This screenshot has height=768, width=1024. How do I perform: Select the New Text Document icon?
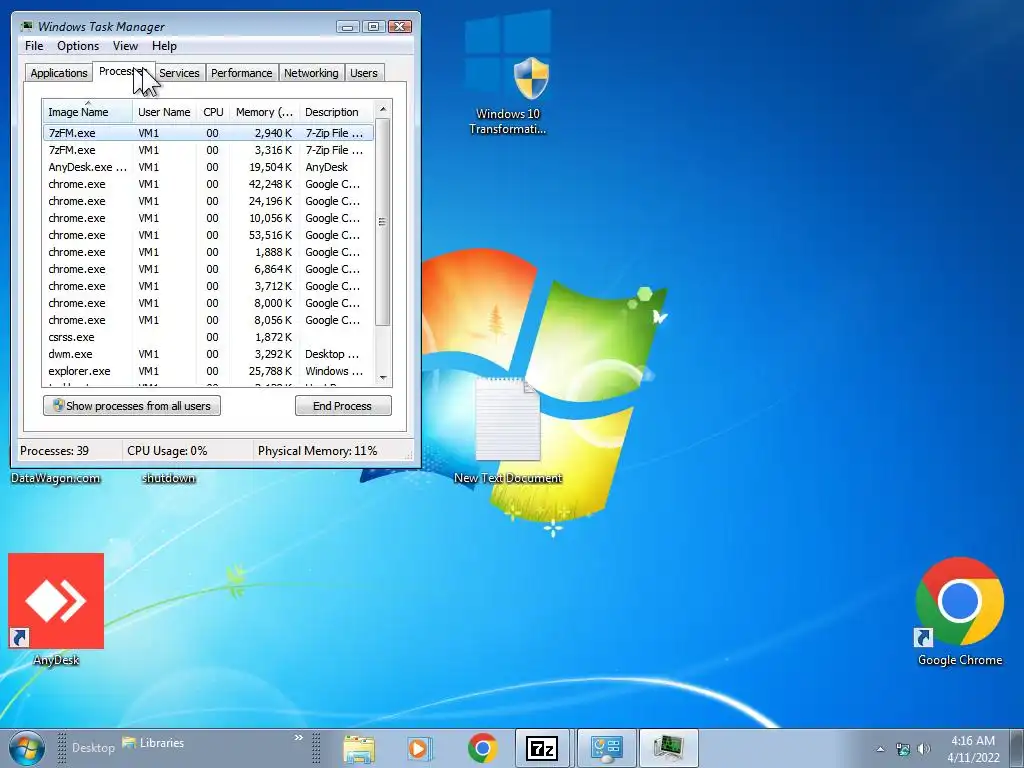pos(508,431)
